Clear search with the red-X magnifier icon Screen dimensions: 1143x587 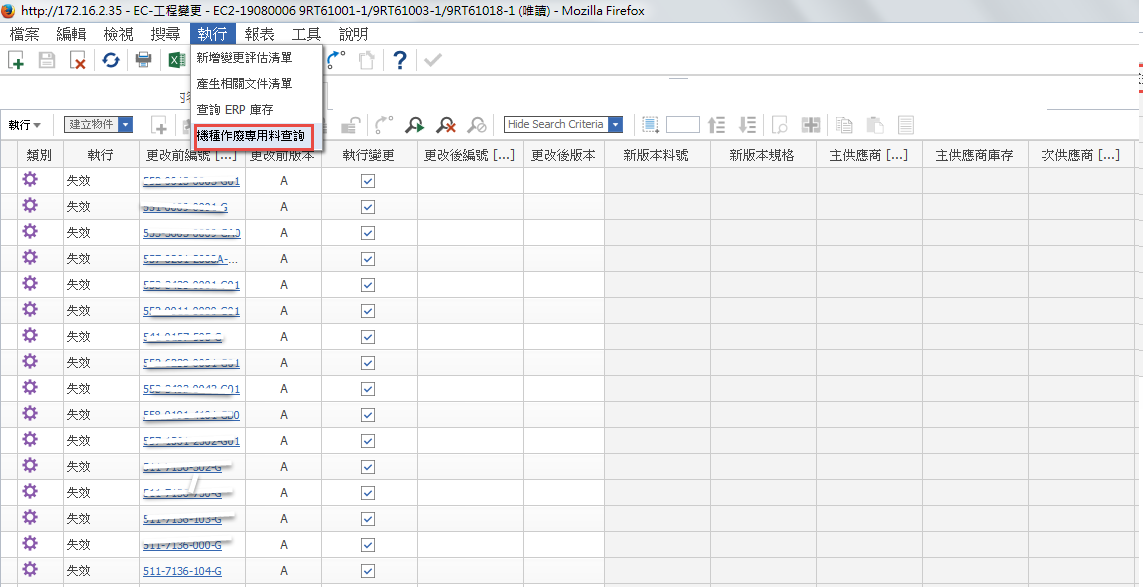445,125
